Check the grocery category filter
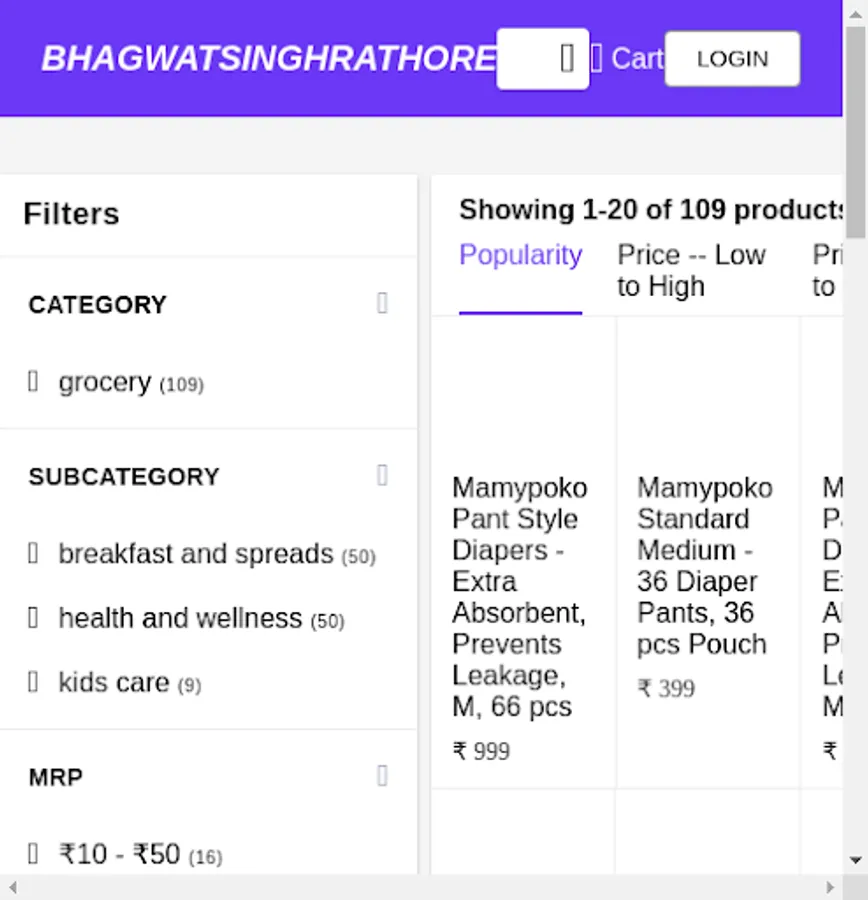This screenshot has height=900, width=868. [x=33, y=381]
